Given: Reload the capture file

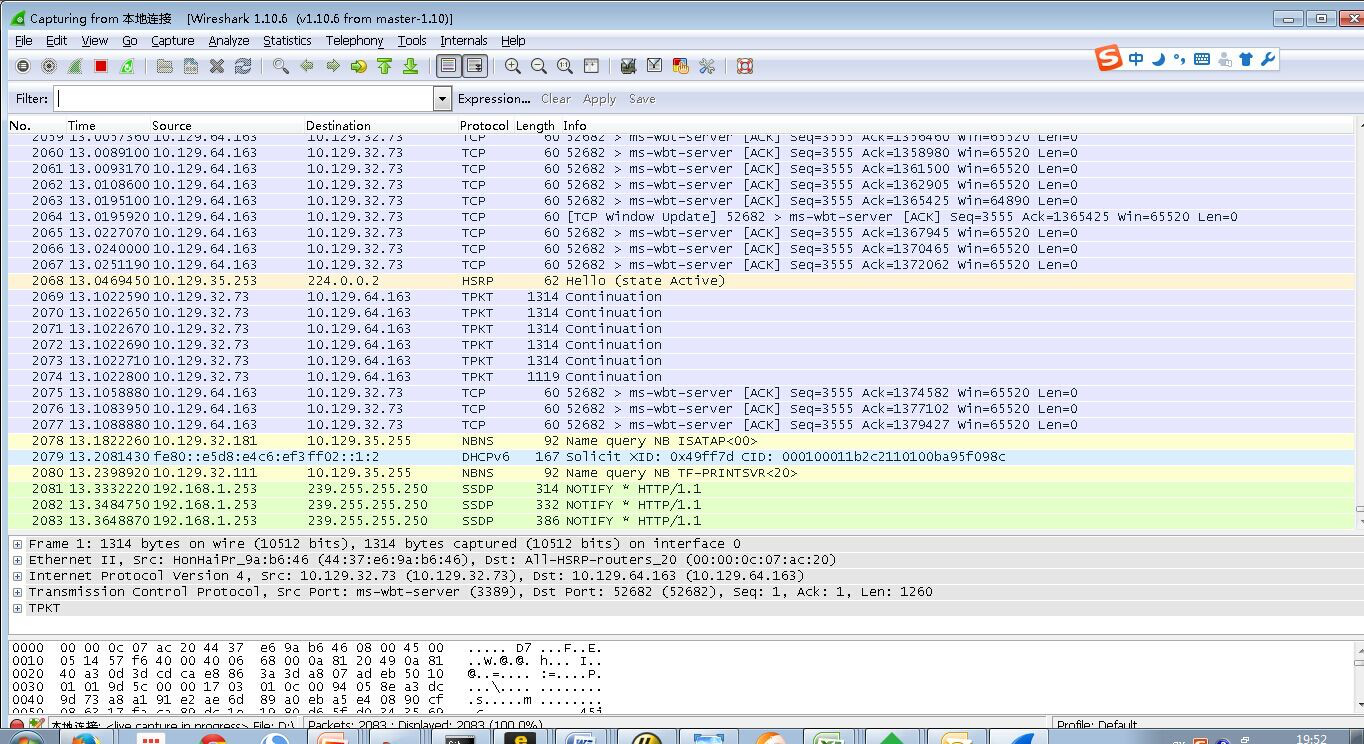Looking at the screenshot, I should click(x=242, y=66).
